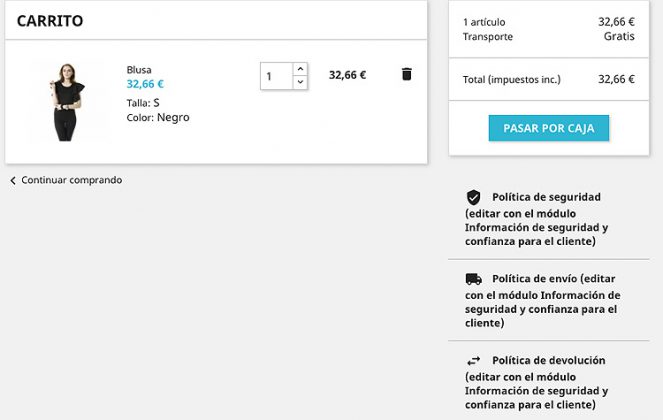Select the Política de seguridad text
Screen dimensions: 663x420
point(546,197)
